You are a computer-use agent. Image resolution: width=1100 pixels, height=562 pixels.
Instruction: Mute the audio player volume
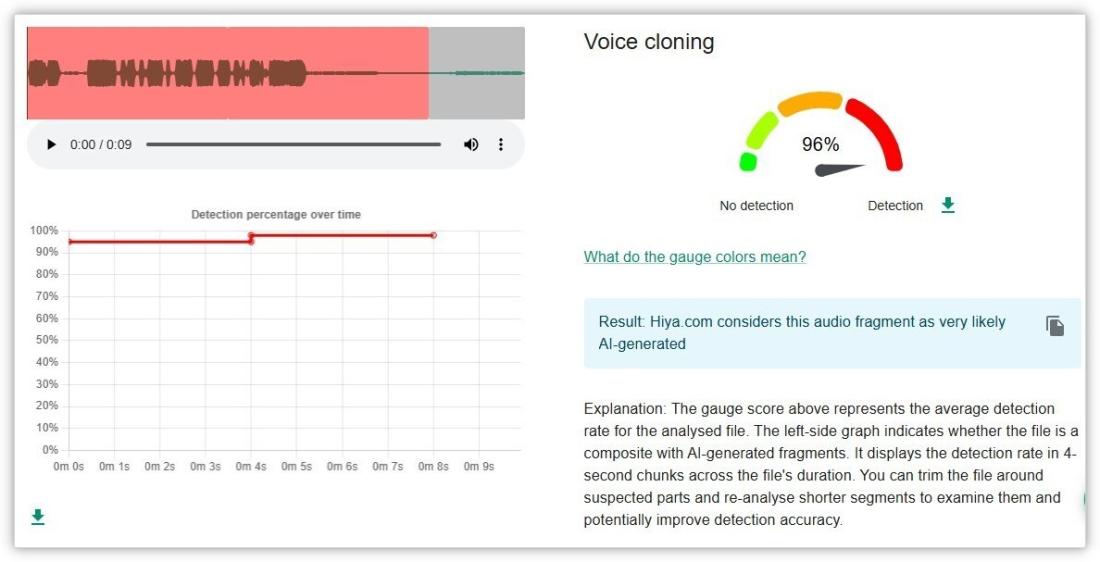[471, 145]
